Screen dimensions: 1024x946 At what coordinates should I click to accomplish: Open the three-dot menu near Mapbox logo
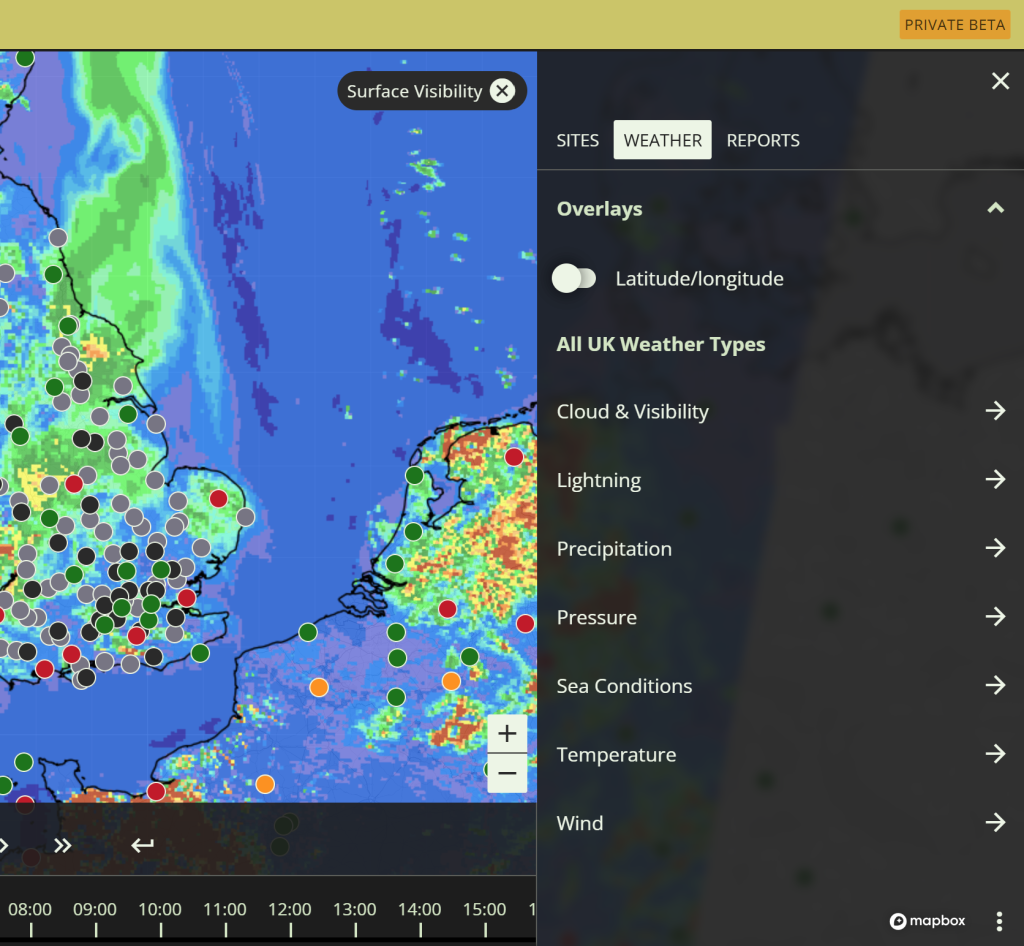tap(999, 921)
